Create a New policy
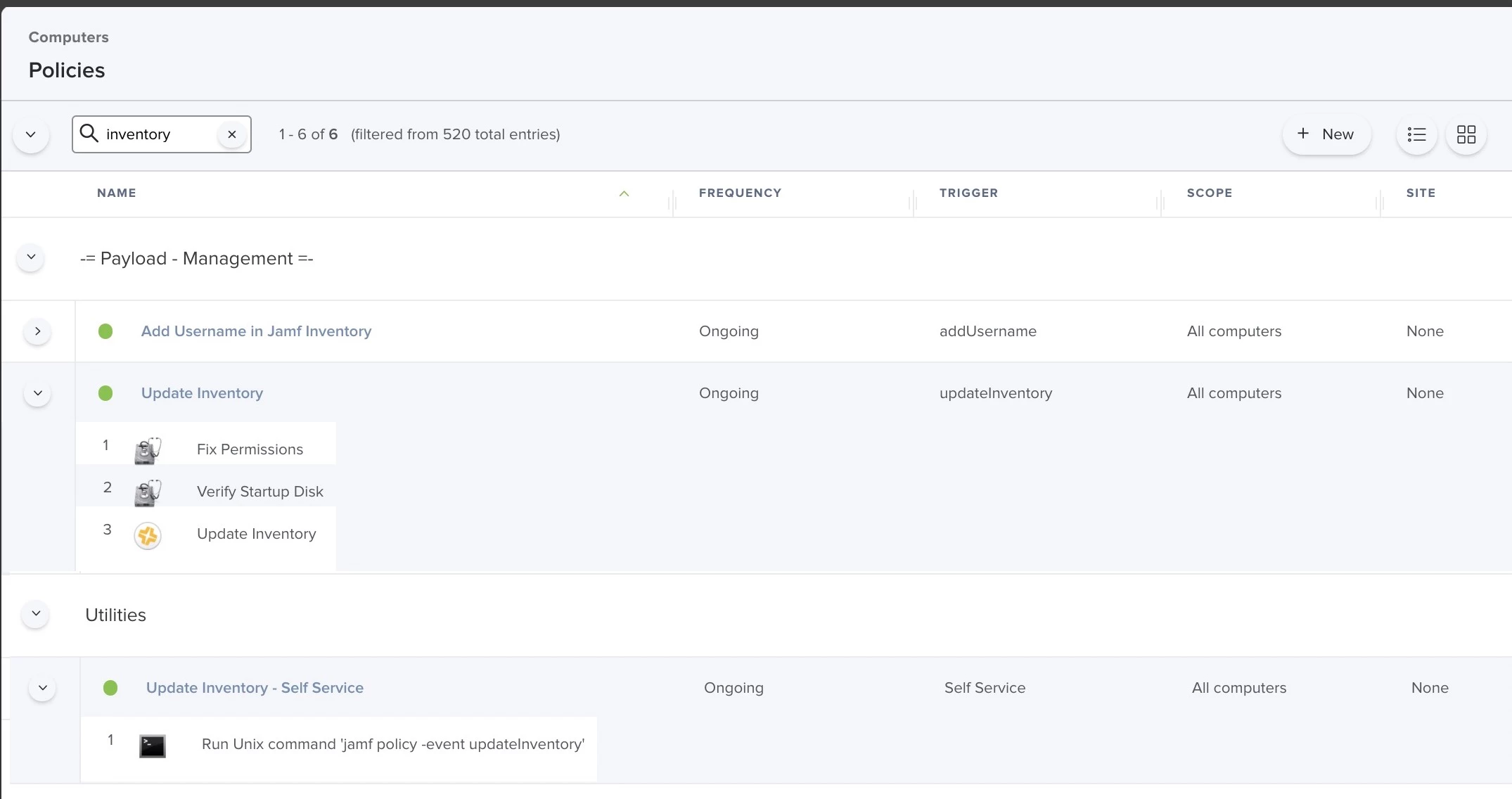Screen dimensions: 1512x799 click(x=1326, y=134)
